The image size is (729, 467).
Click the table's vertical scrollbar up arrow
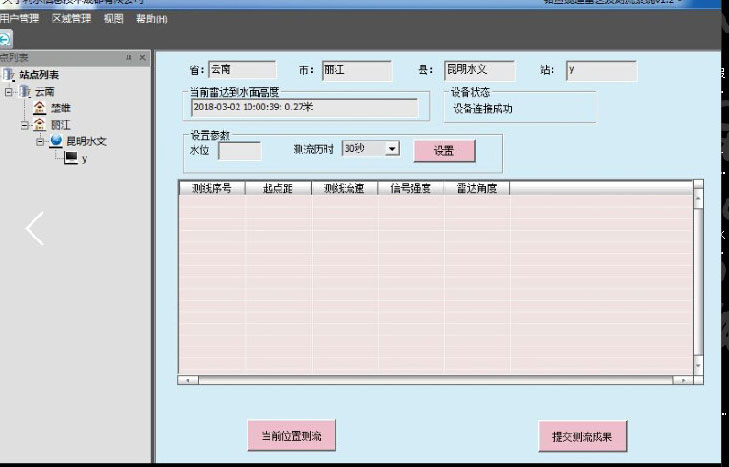698,199
